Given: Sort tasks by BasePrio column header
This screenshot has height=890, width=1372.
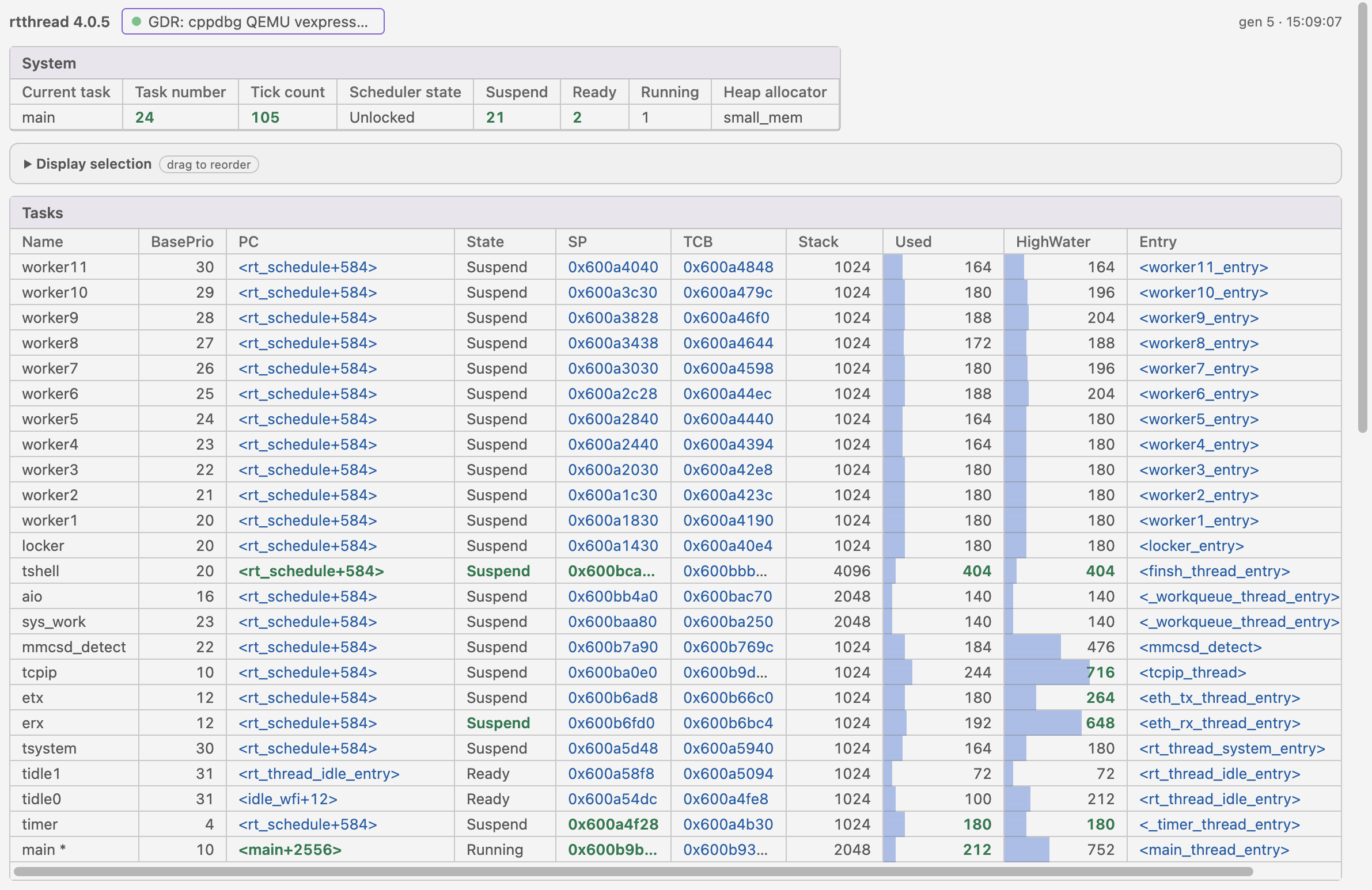Looking at the screenshot, I should tap(182, 242).
